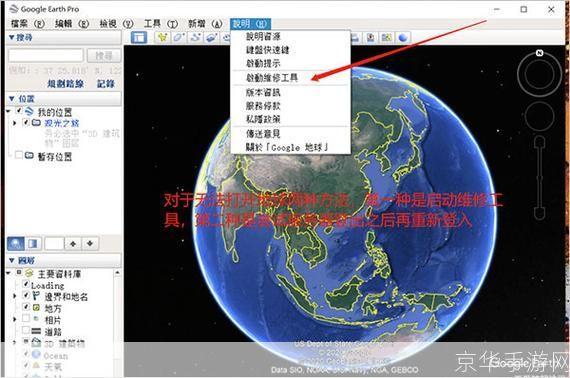The height and width of the screenshot is (378, 570).
Task: Open the 編輯 menu
Action: [x=72, y=24]
